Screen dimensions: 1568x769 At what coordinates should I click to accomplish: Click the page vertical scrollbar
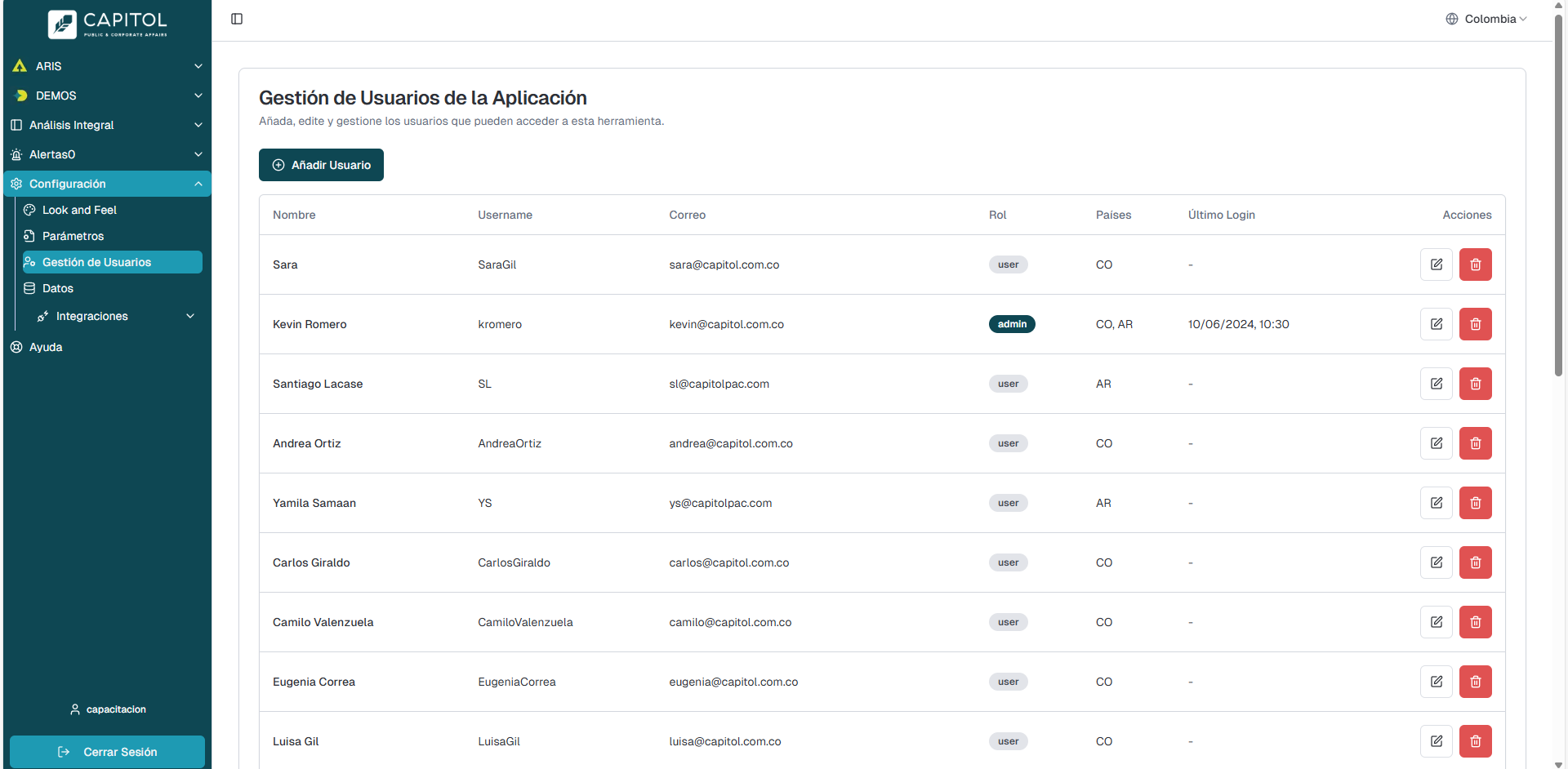(x=1558, y=196)
